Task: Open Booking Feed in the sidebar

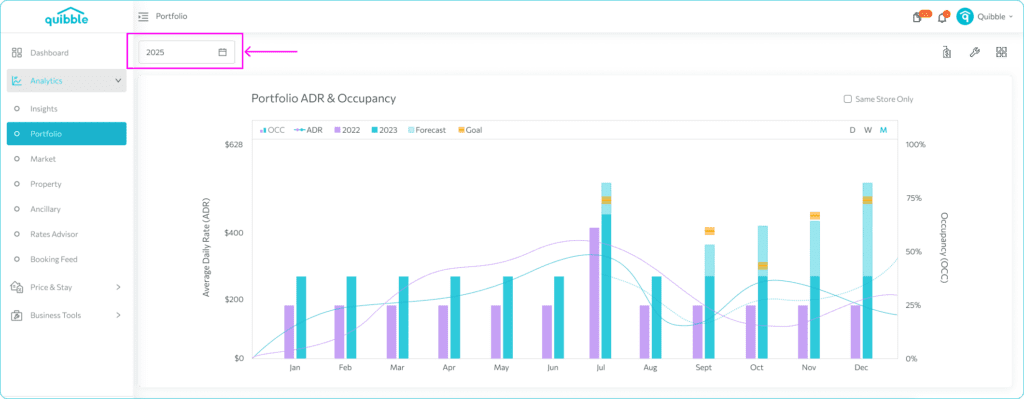Action: (x=54, y=259)
